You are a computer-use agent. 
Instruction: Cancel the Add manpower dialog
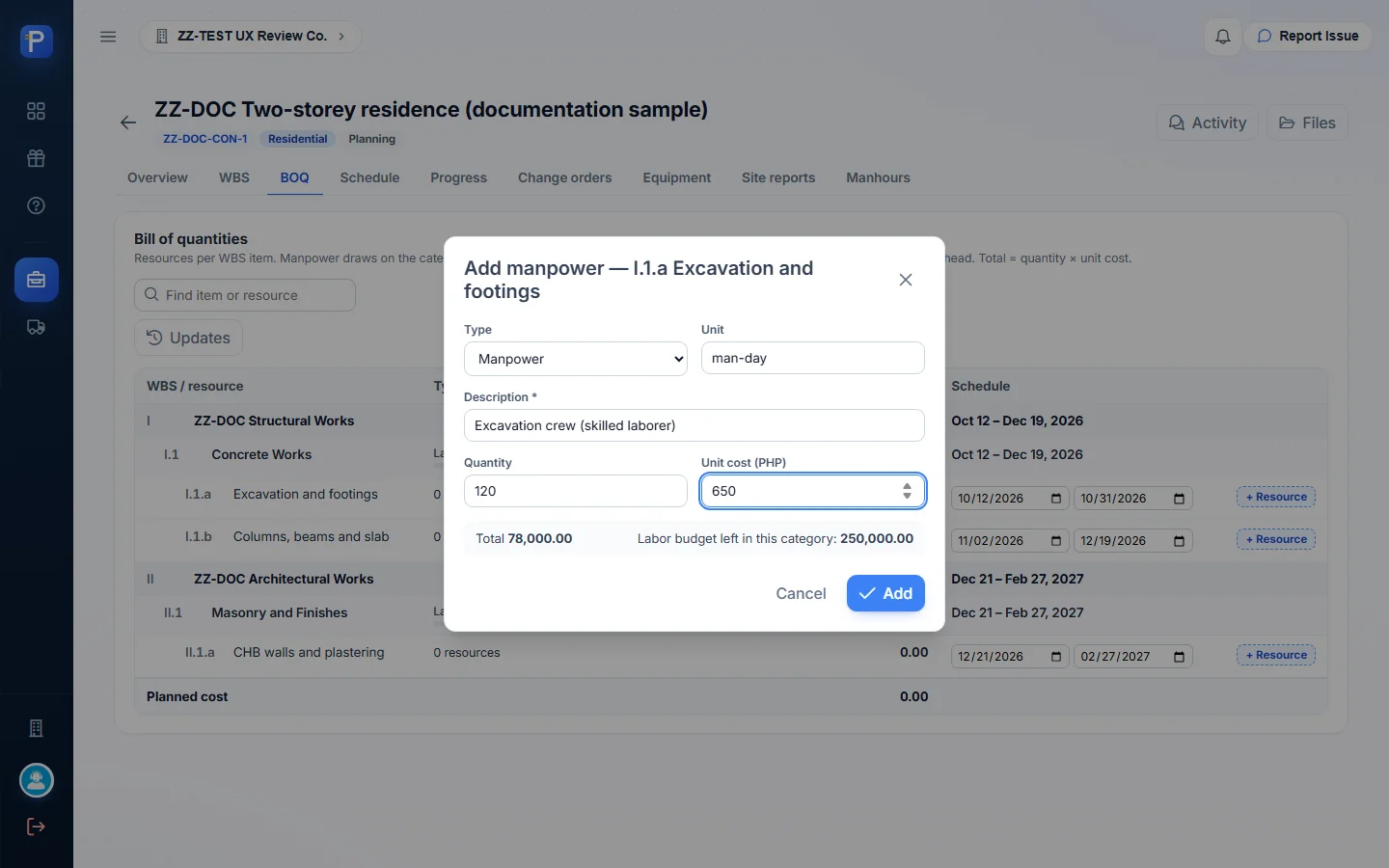801,593
